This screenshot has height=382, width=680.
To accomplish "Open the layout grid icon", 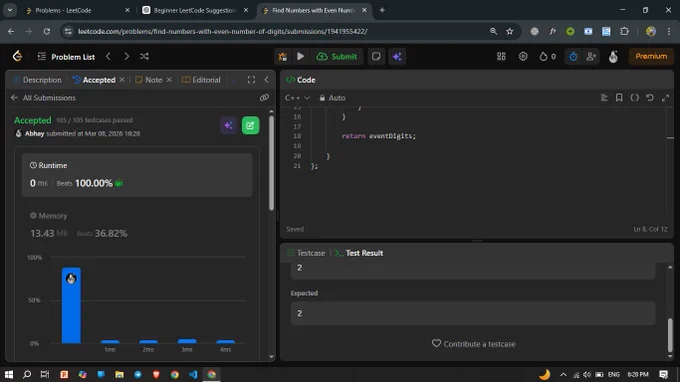I will click(x=501, y=56).
